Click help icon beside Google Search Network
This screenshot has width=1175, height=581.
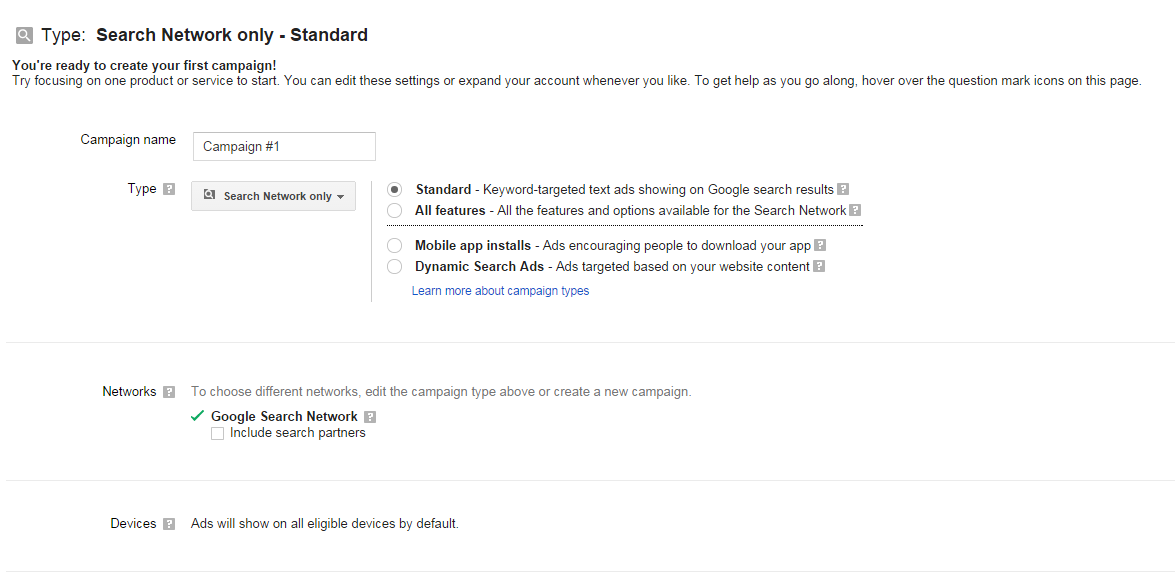370,417
